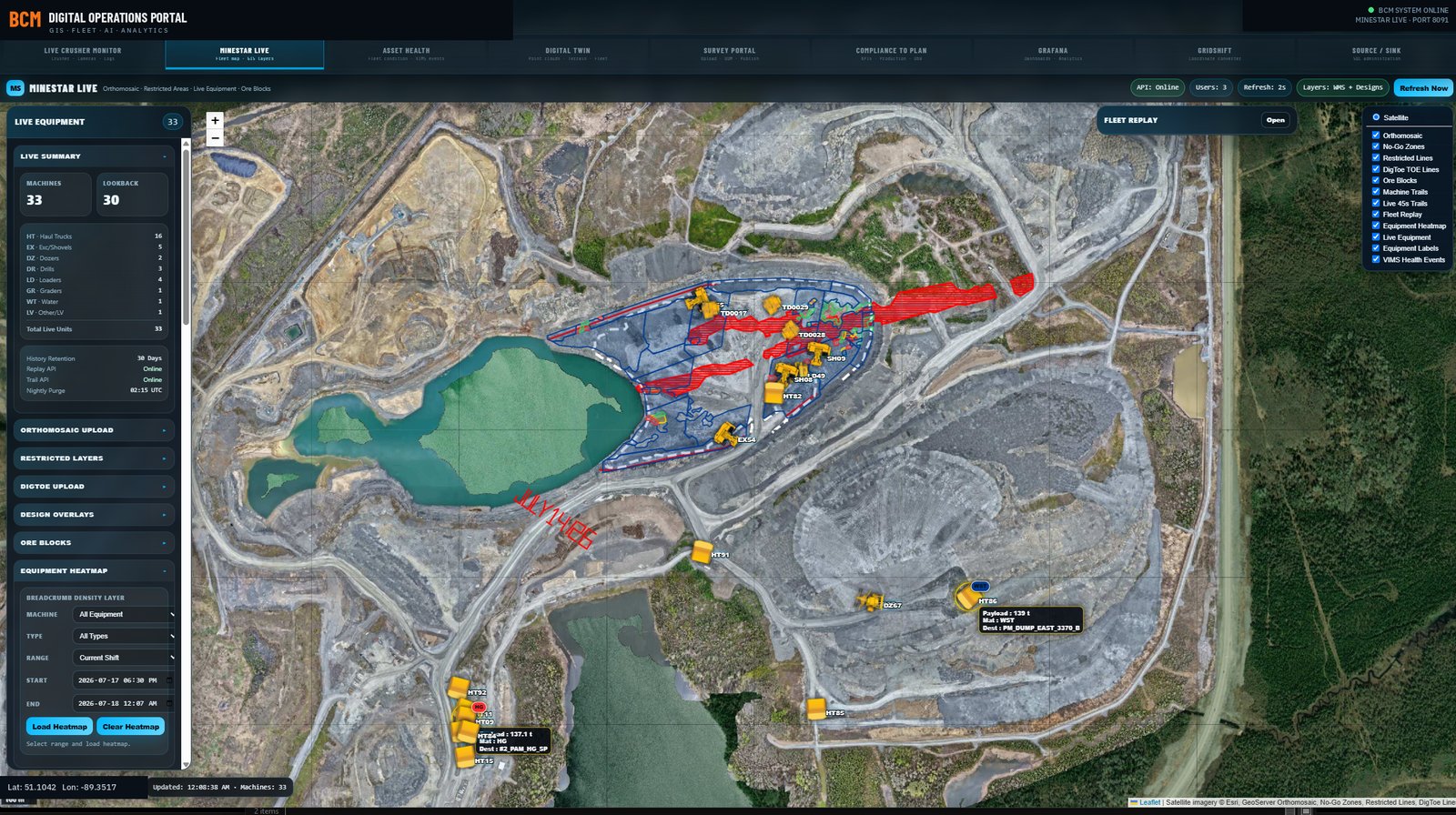The width and height of the screenshot is (1456, 815).
Task: Click the START date-time input field
Action: click(123, 680)
